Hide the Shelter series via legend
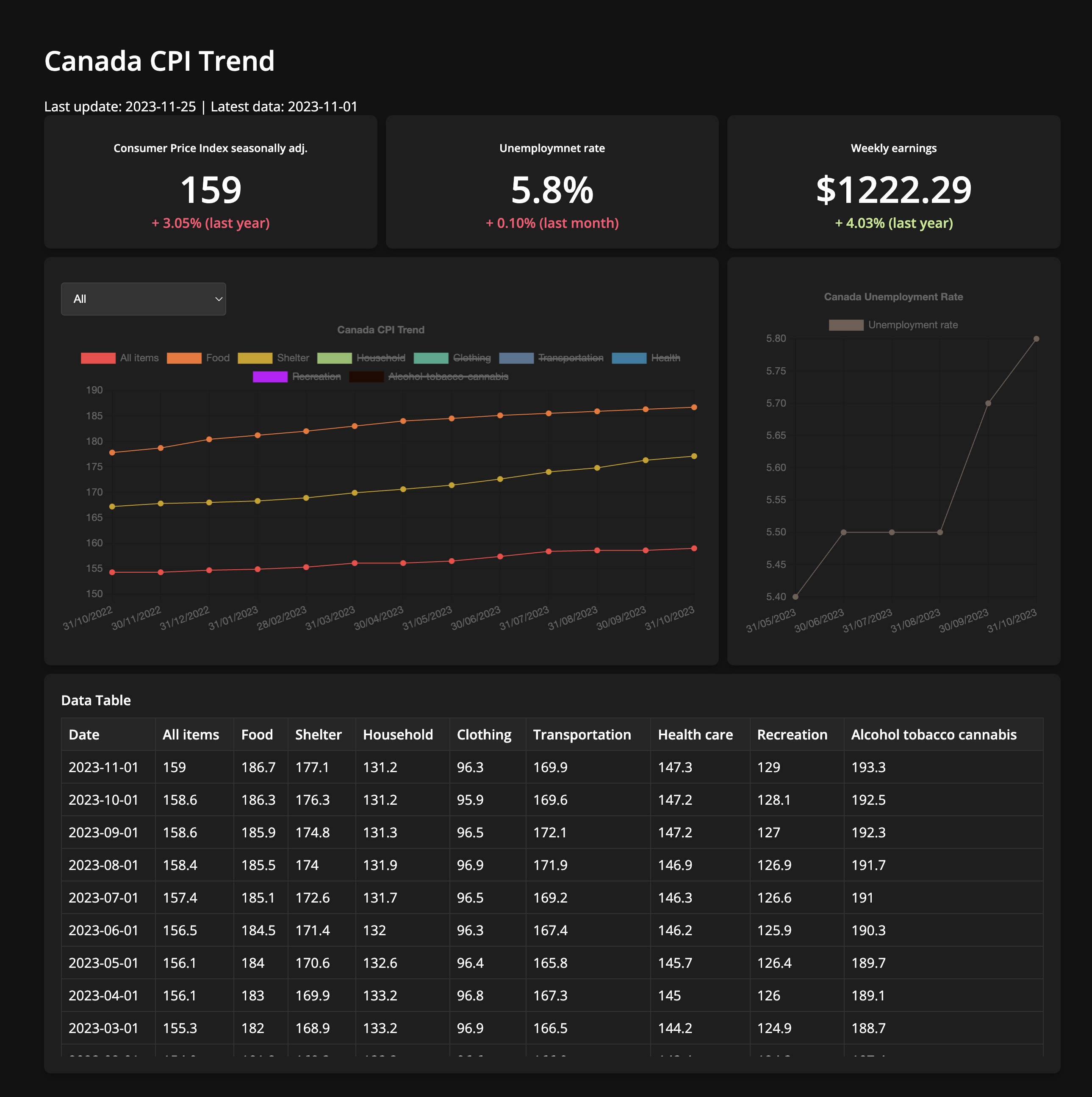This screenshot has height=1097, width=1092. coord(255,358)
